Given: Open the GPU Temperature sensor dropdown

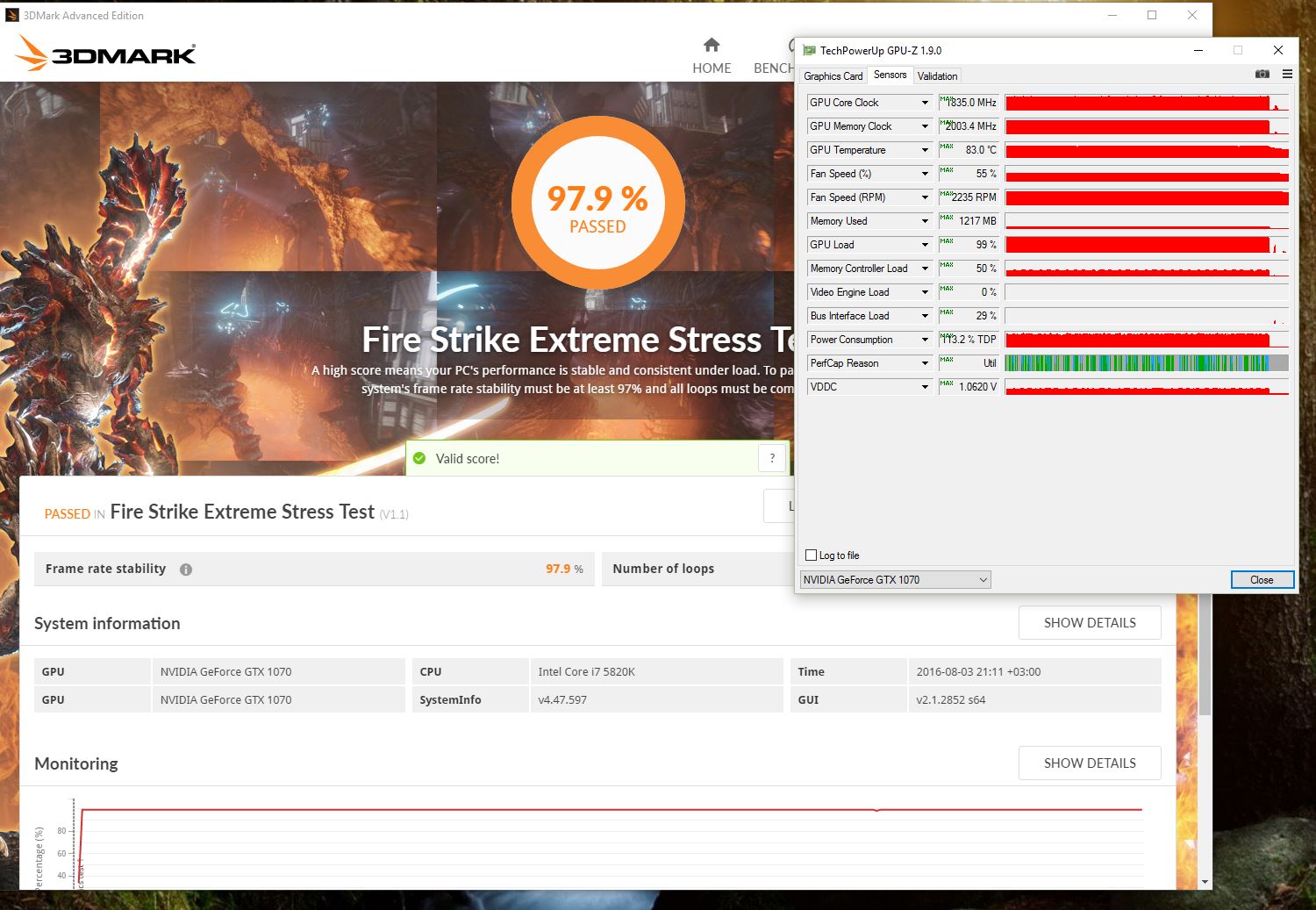Looking at the screenshot, I should pyautogui.click(x=925, y=150).
